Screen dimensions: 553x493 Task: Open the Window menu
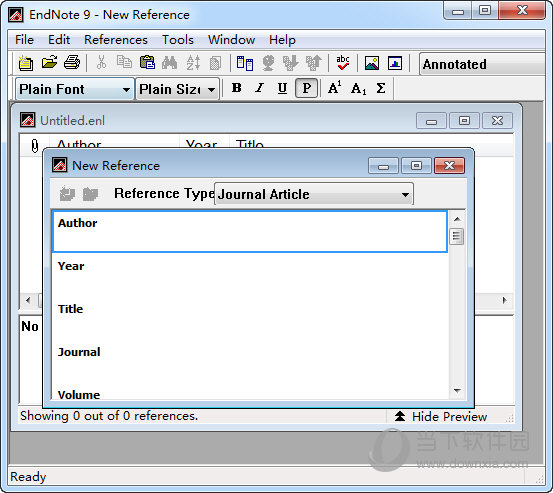coord(231,40)
